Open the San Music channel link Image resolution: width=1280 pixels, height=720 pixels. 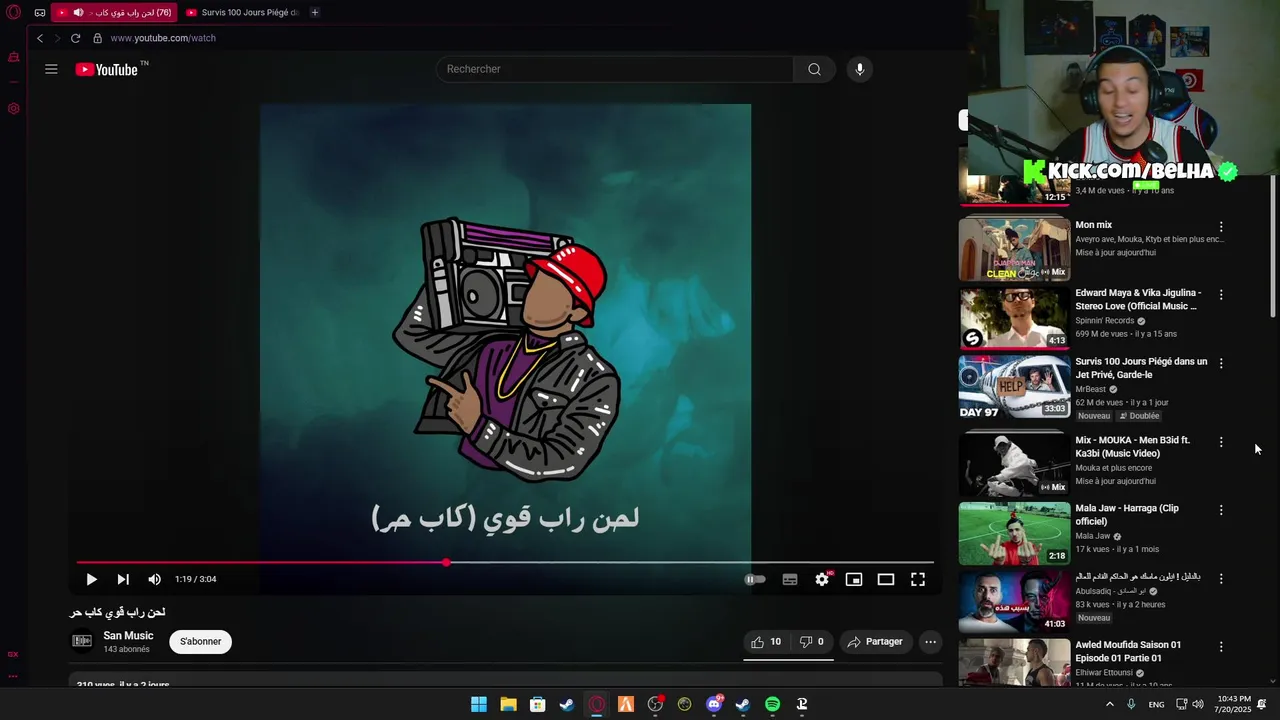coord(128,636)
